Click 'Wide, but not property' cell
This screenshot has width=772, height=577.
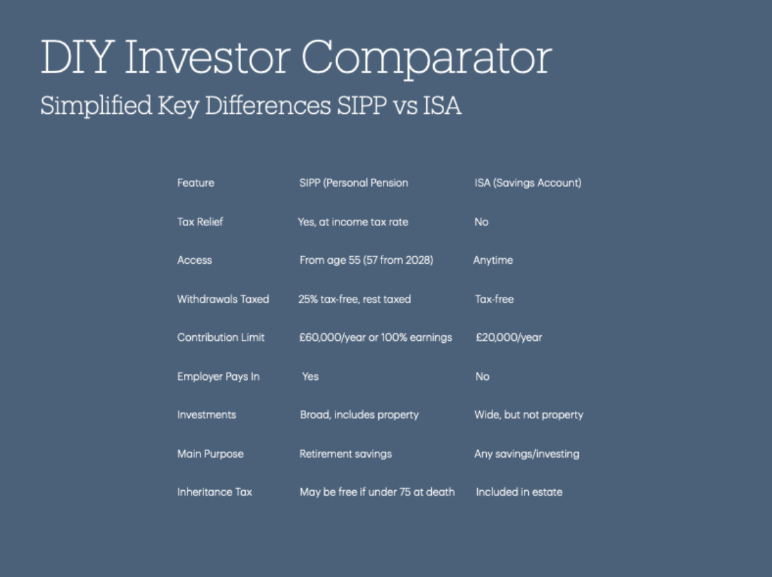[x=529, y=415]
